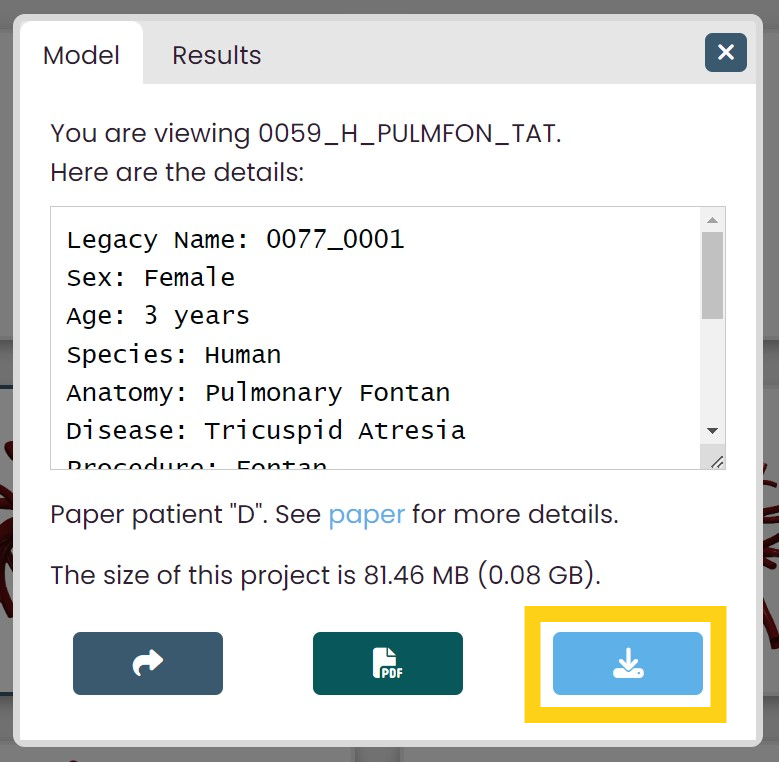Click the Anatomy: Pulmonary Fontan line
Image resolution: width=779 pixels, height=762 pixels.
[258, 393]
